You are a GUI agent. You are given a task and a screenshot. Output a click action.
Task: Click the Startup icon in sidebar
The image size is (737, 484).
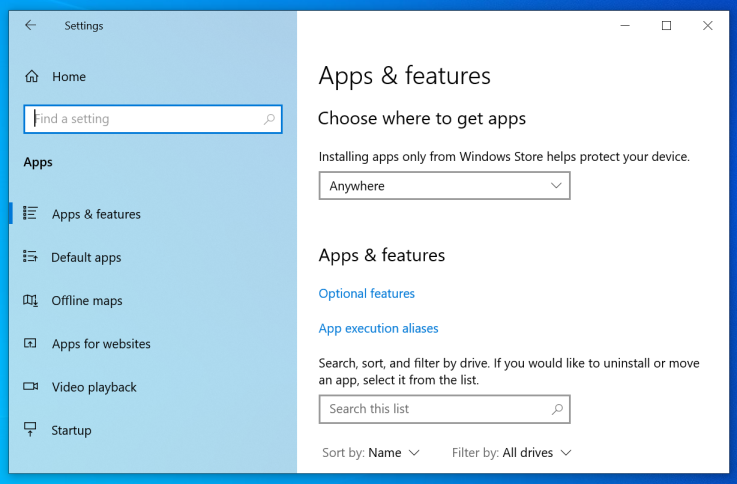30,429
